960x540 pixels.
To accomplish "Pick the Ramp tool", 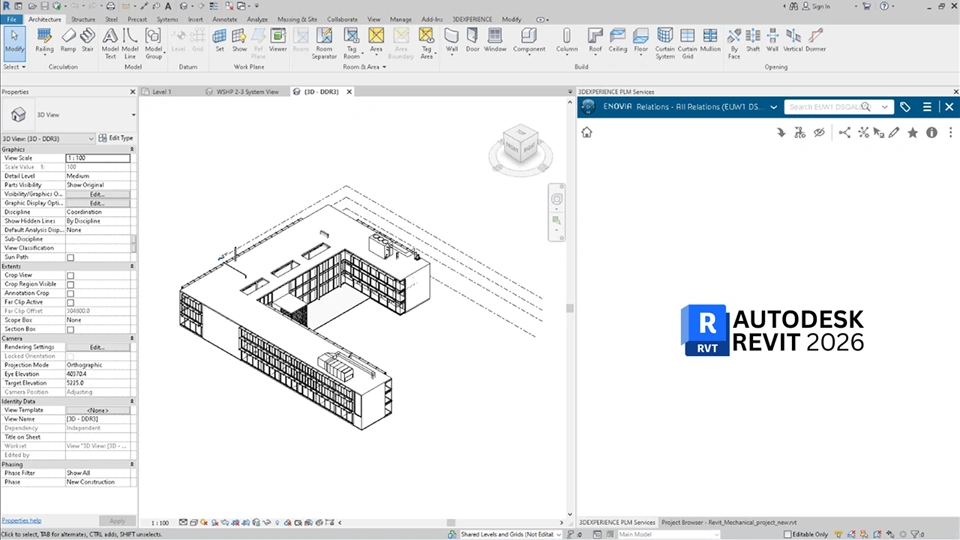I will pyautogui.click(x=68, y=40).
